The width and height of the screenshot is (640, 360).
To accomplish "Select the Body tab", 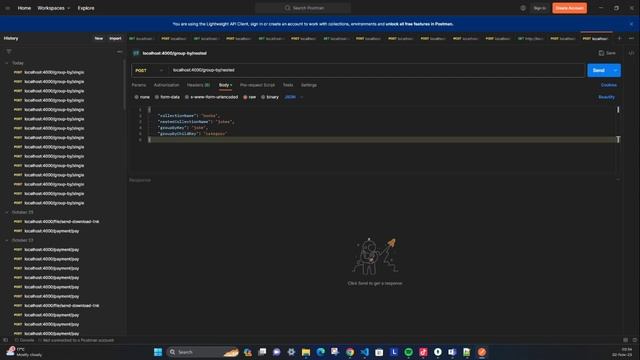I will tap(225, 85).
